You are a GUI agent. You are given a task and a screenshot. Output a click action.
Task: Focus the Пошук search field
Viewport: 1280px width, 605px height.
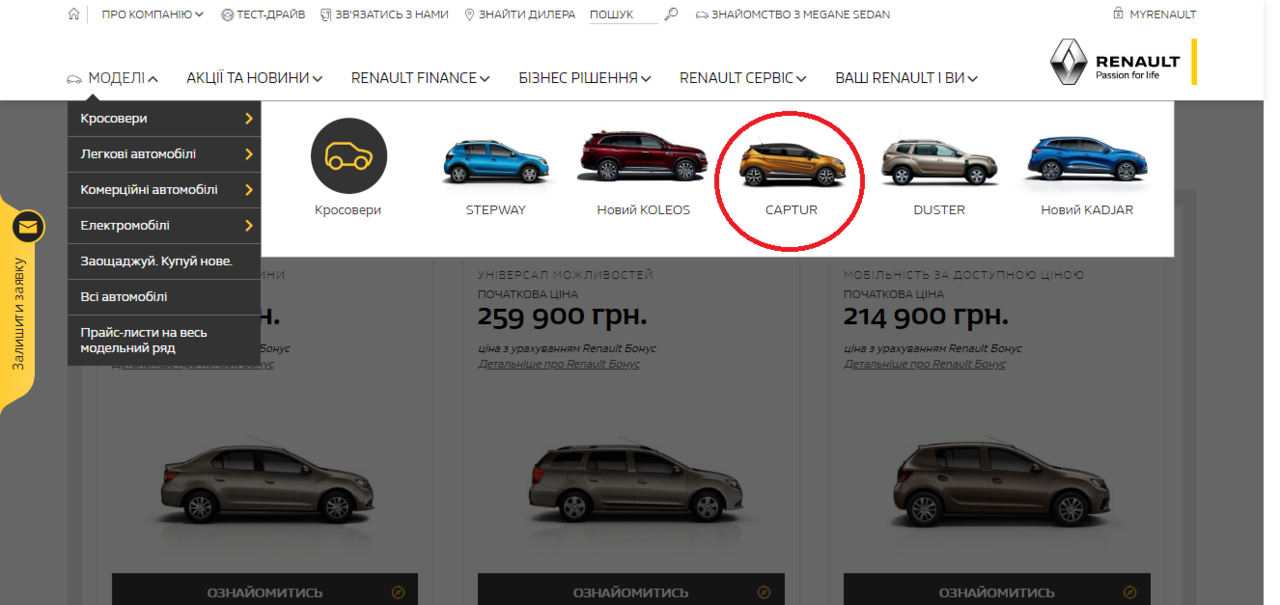point(623,15)
